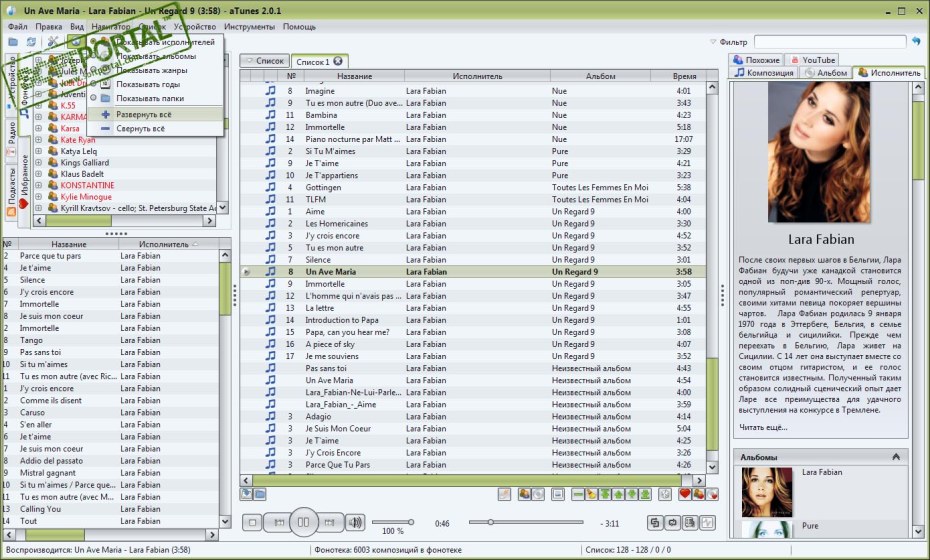The height and width of the screenshot is (560, 930).
Task: Mute sound with the speaker icon
Action: [354, 522]
